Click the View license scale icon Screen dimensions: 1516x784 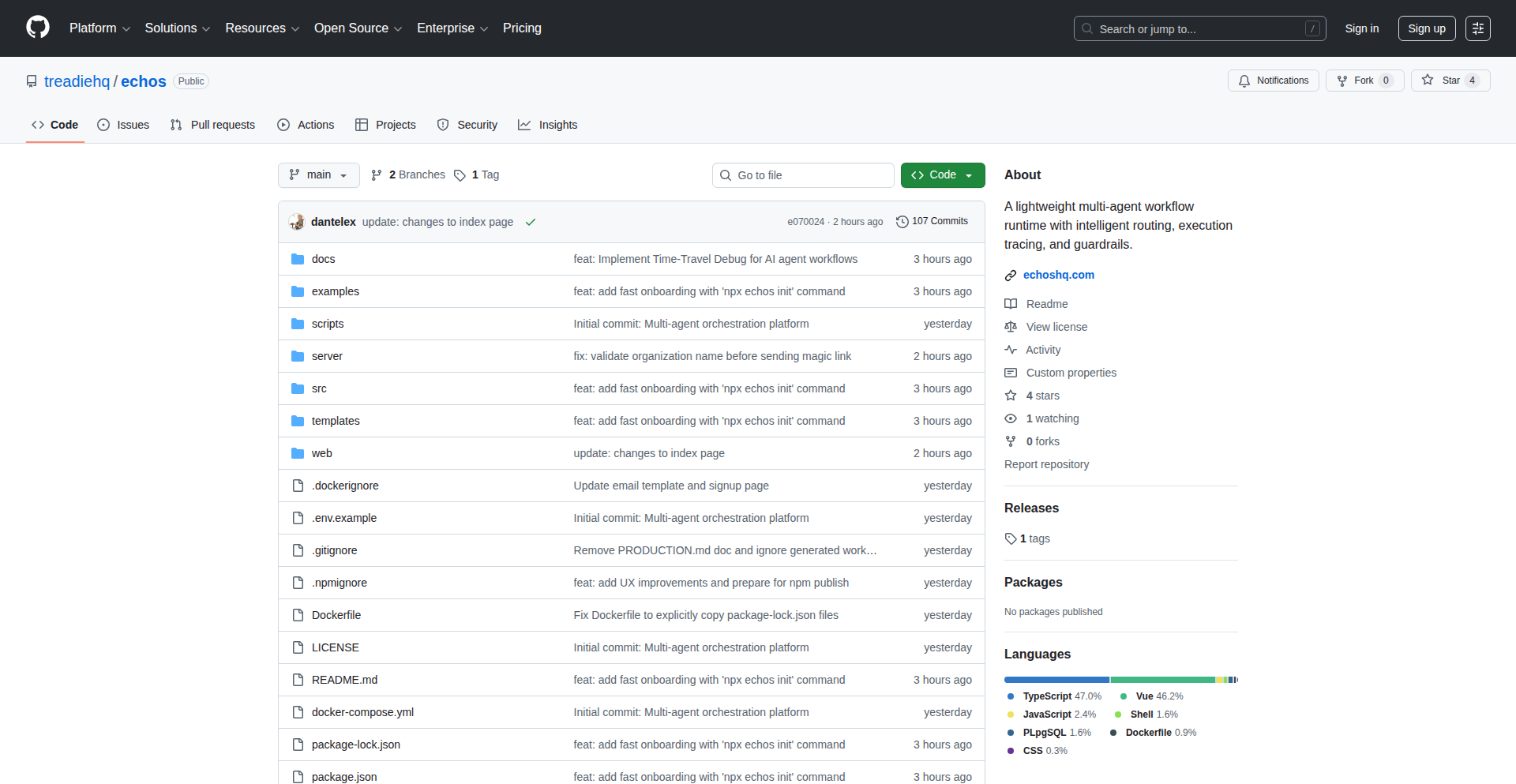click(x=1011, y=327)
